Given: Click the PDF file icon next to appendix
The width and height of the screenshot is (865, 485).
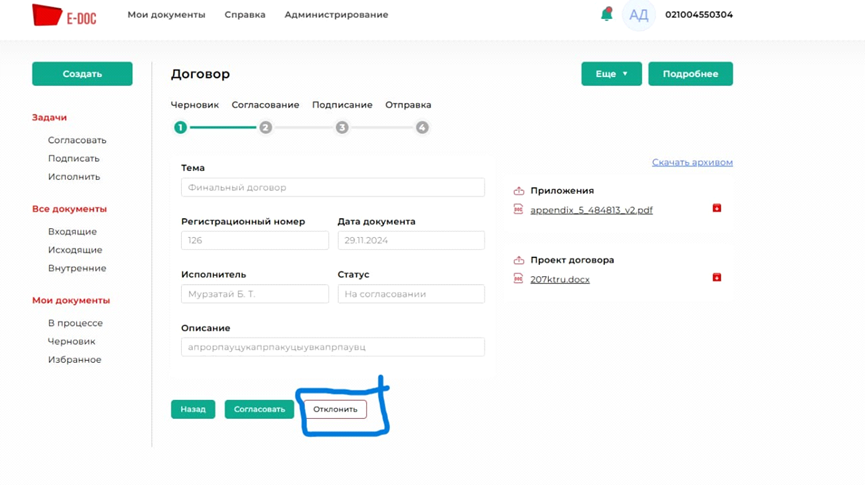Looking at the screenshot, I should click(x=518, y=210).
